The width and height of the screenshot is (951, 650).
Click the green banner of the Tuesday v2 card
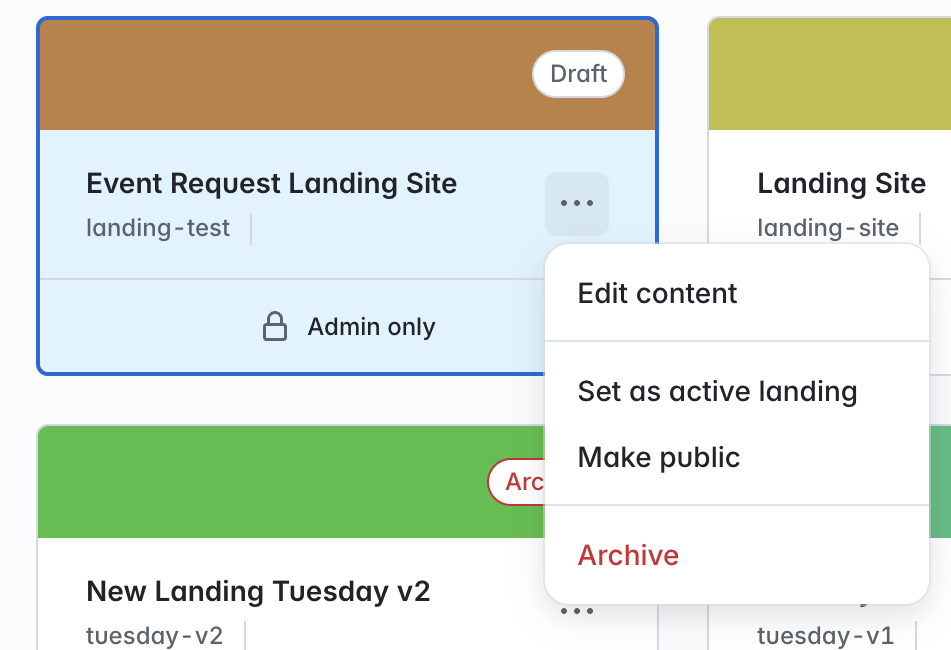coord(261,482)
